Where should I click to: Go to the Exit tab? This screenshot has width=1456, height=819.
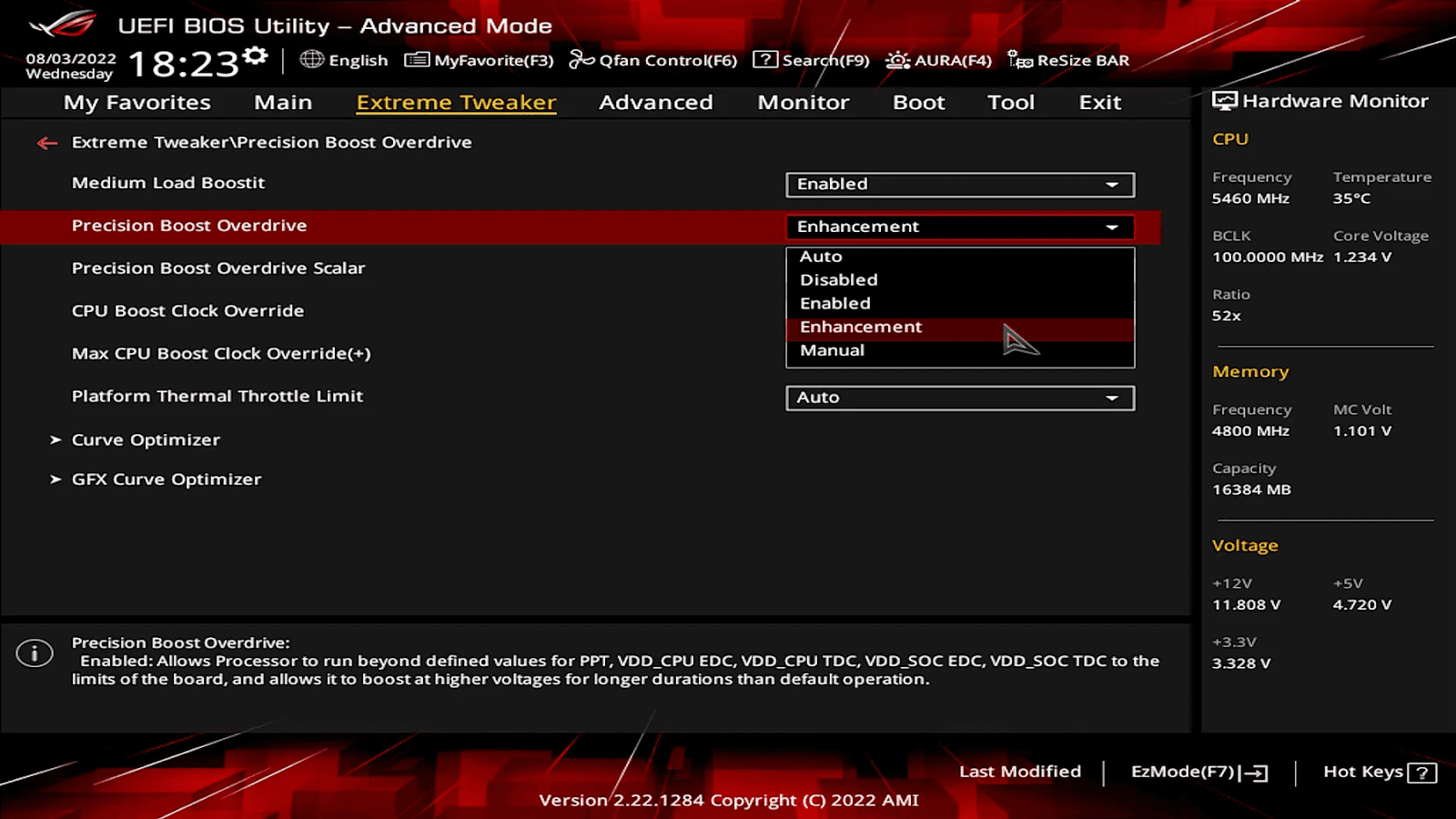(x=1100, y=103)
